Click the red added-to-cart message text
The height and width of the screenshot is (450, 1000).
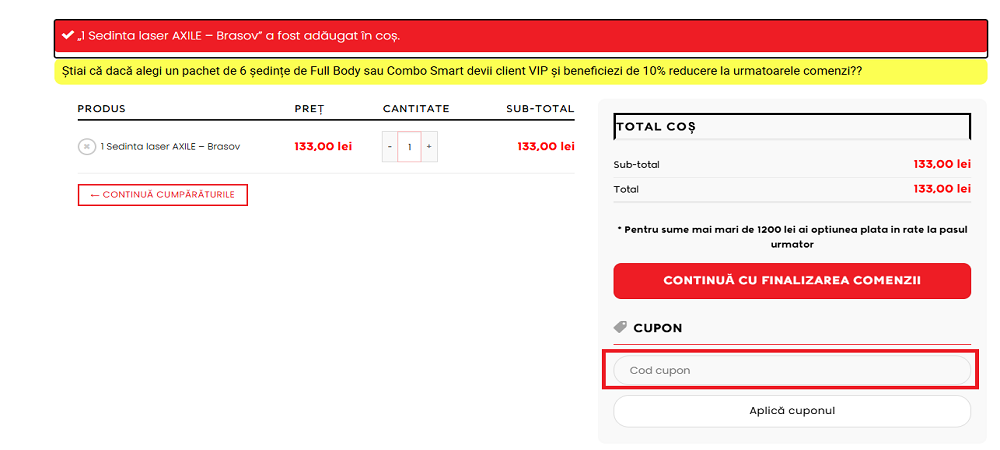(240, 36)
